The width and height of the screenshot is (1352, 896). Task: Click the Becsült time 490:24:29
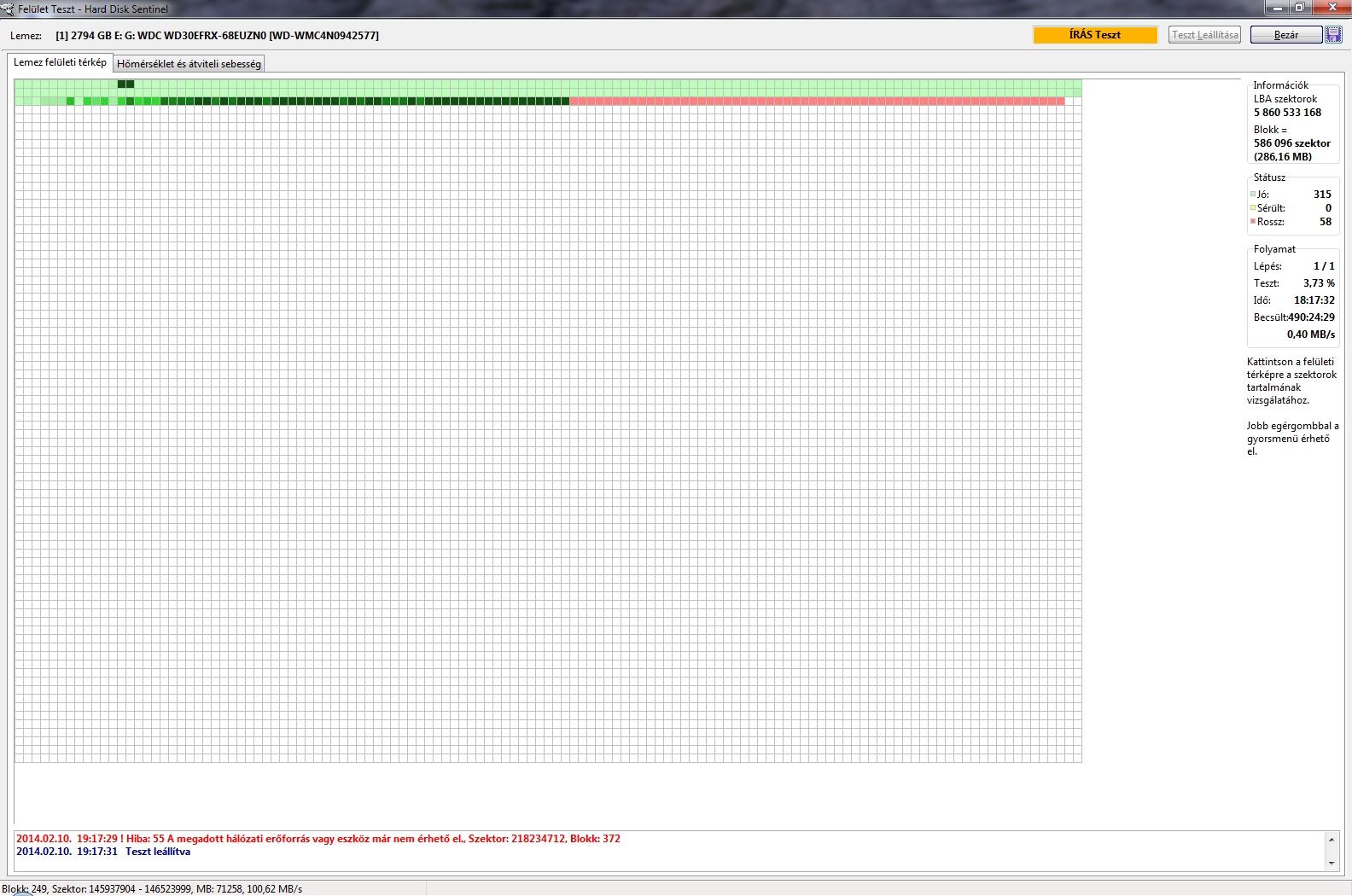[1312, 317]
